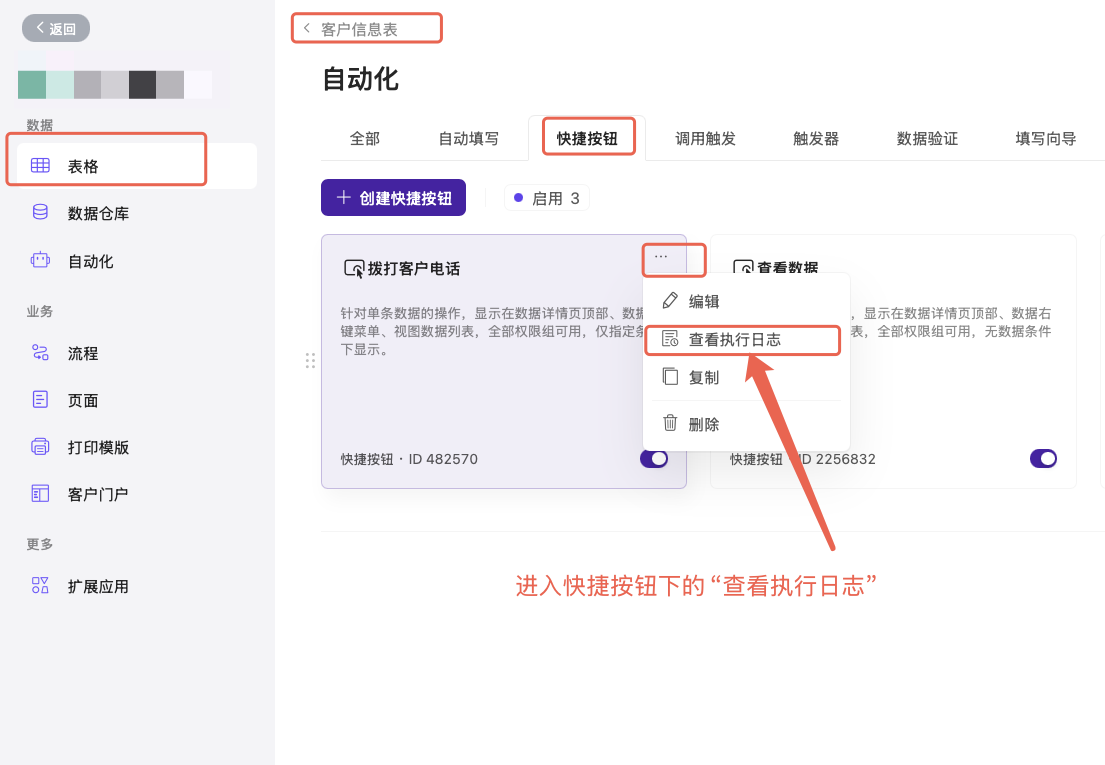
Task: Select the 页面 page icon
Action: (x=40, y=400)
